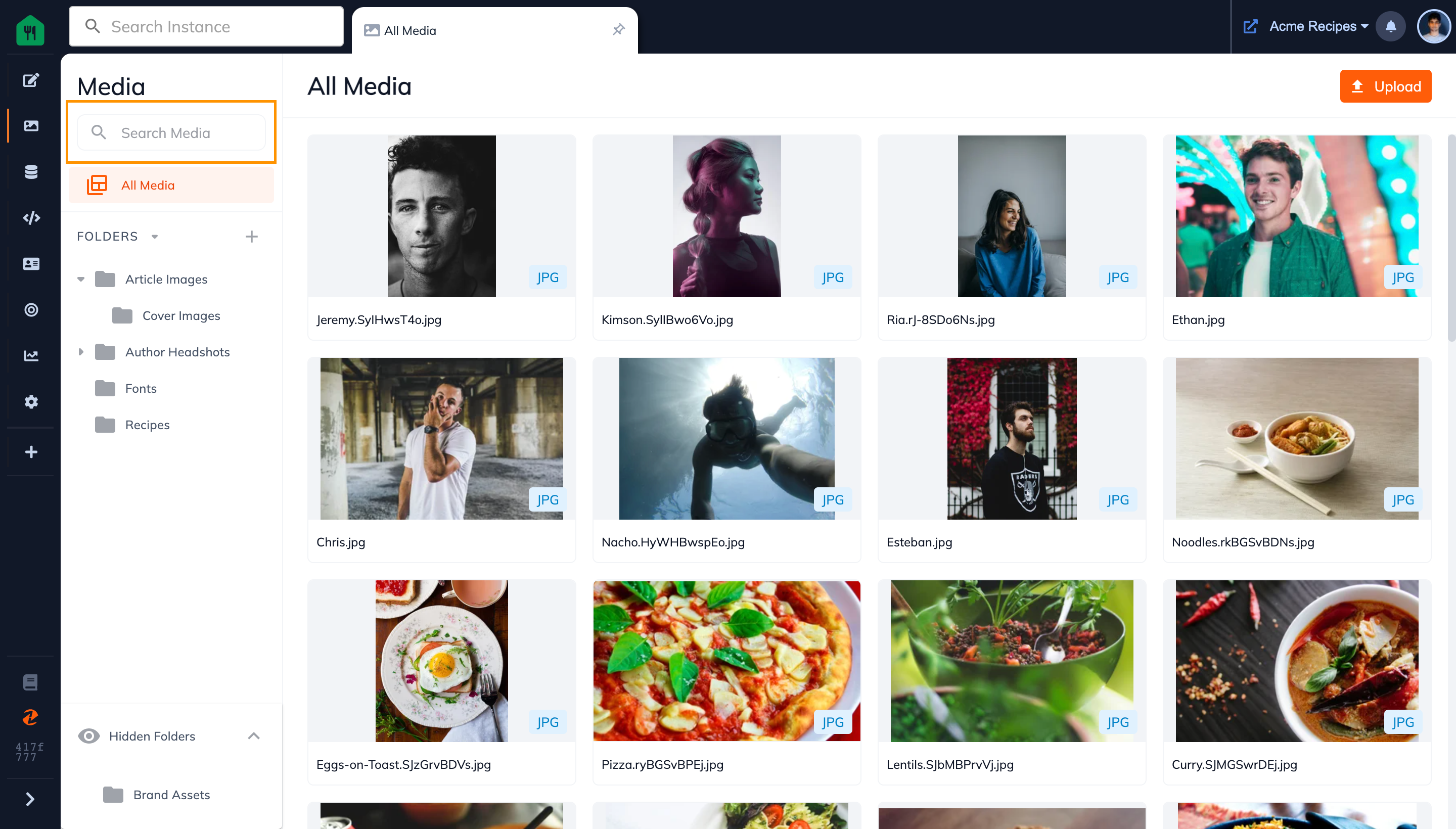Click the Edit/pencil icon in sidebar
Image resolution: width=1456 pixels, height=829 pixels.
30,80
